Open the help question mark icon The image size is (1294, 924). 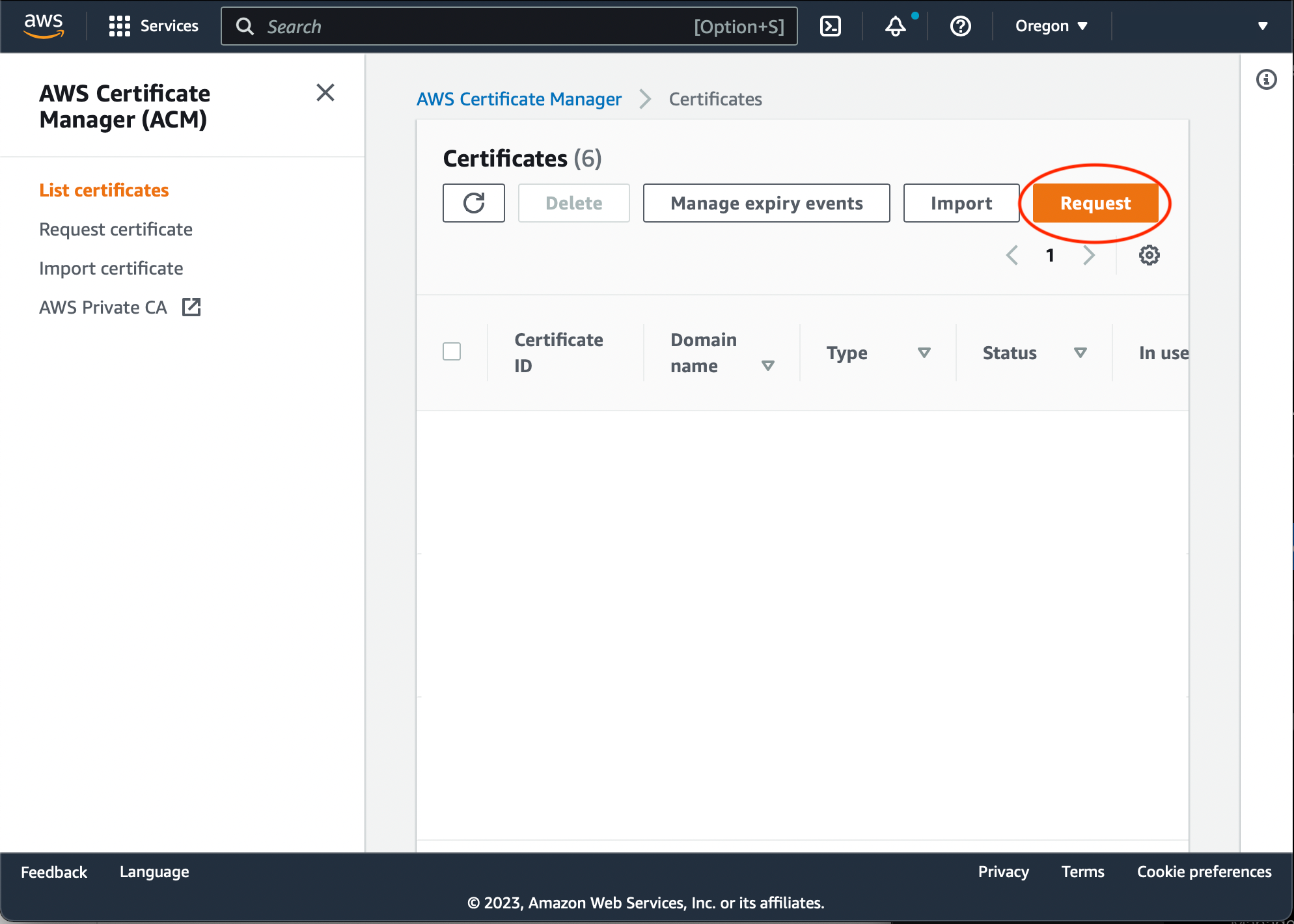click(961, 26)
